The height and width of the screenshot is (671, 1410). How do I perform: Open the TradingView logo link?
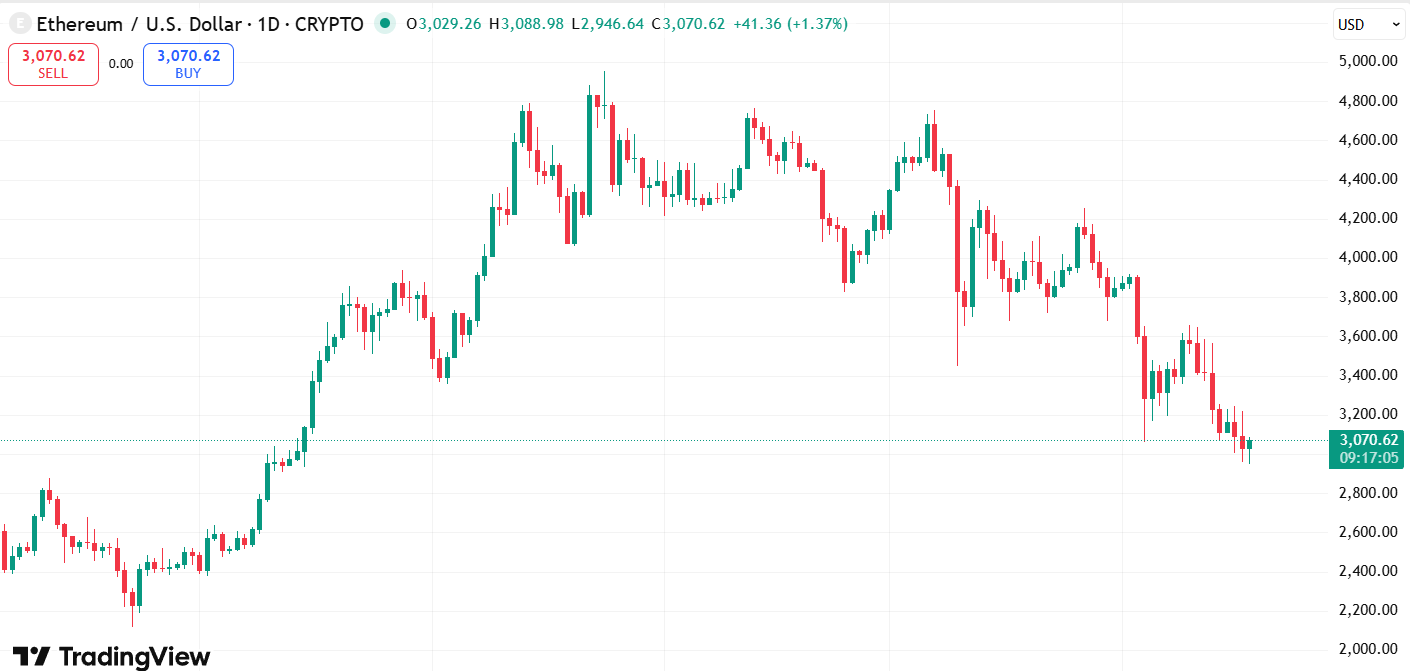tap(111, 656)
